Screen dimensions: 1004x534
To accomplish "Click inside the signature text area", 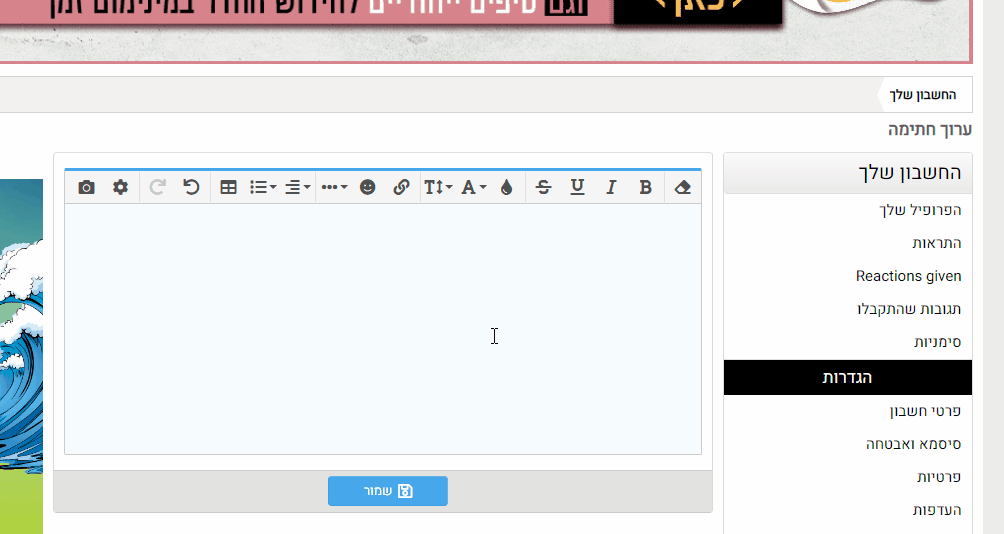I will coord(383,330).
